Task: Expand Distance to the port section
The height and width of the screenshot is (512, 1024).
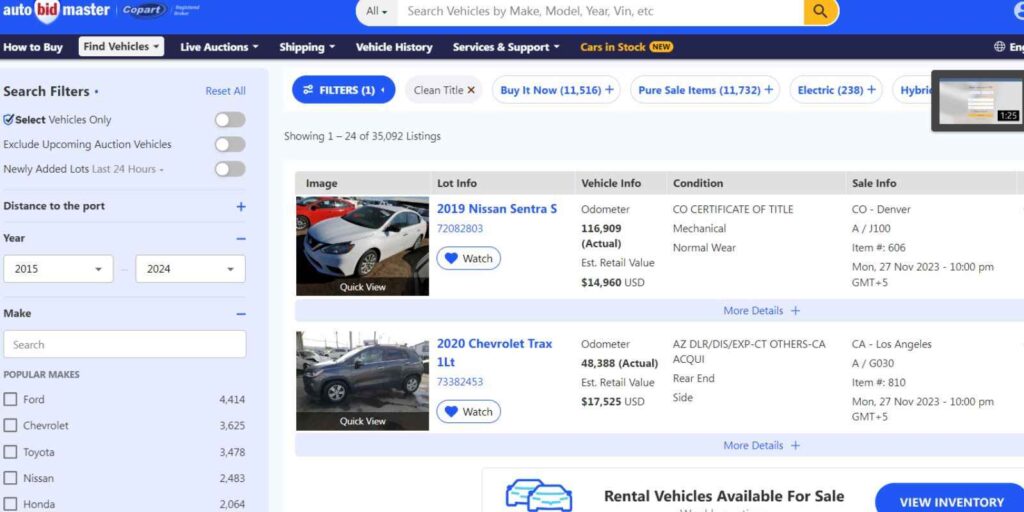Action: tap(241, 206)
